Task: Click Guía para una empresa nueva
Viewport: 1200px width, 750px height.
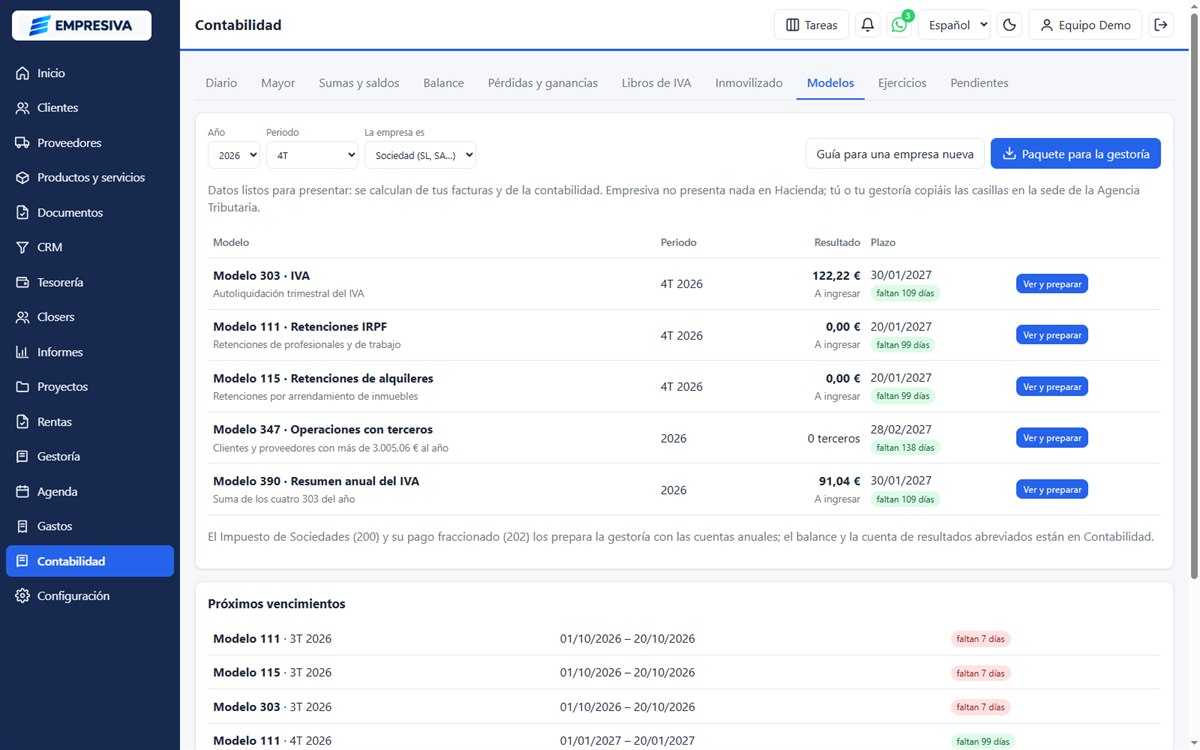Action: [x=895, y=154]
